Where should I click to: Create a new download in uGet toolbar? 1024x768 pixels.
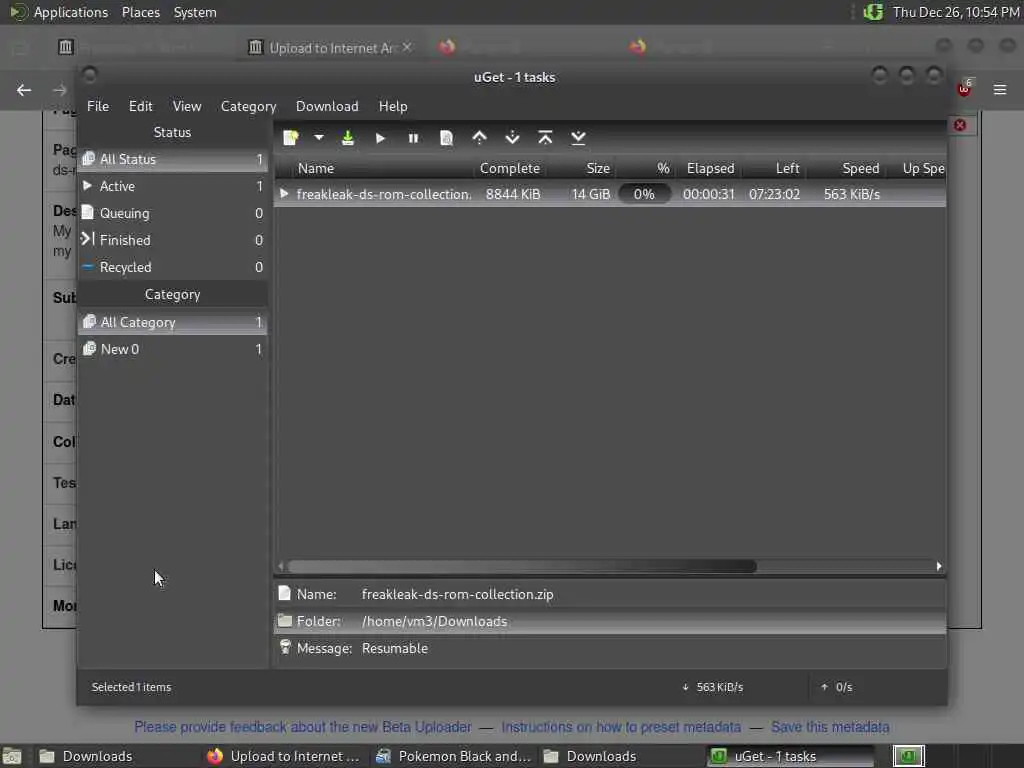291,138
